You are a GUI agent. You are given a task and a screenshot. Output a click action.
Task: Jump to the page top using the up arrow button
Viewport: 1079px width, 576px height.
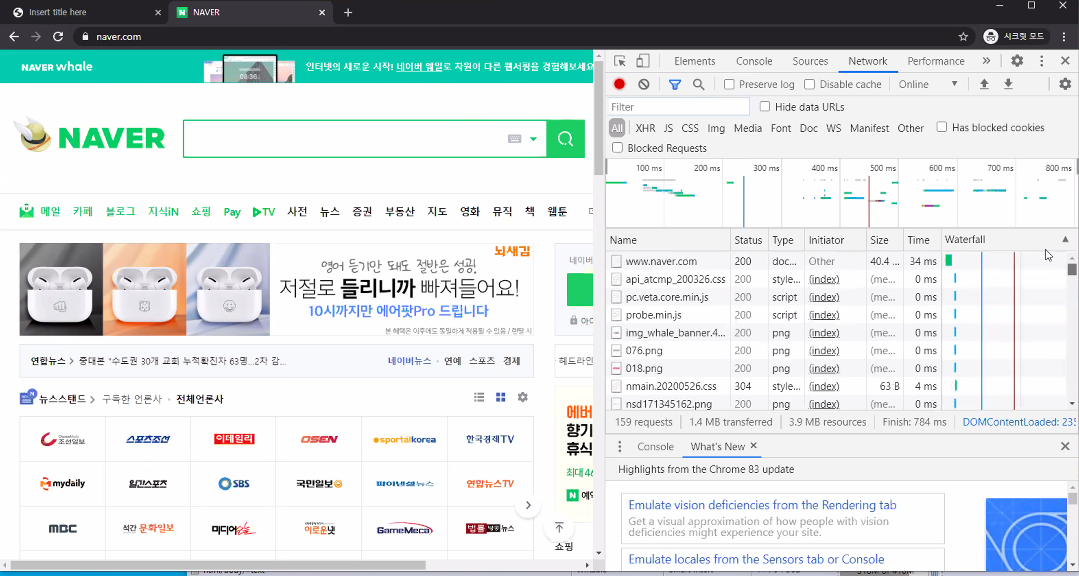(x=559, y=528)
